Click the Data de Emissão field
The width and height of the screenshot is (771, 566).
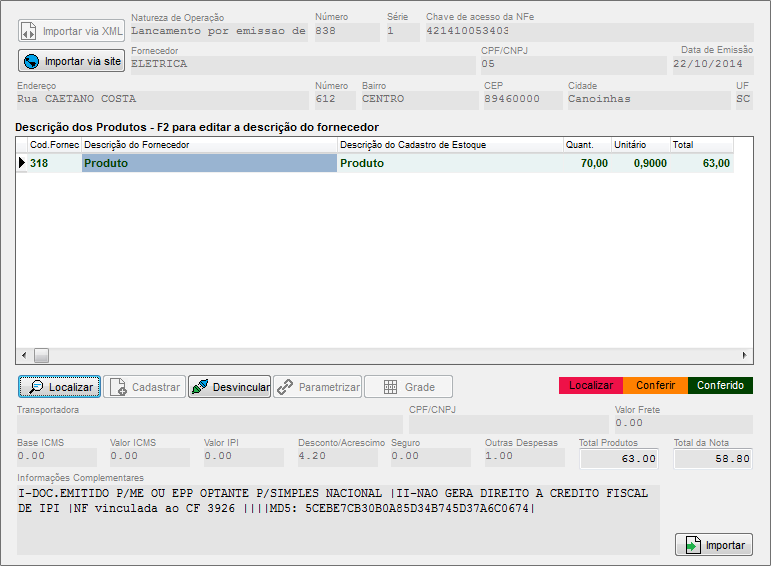point(712,65)
